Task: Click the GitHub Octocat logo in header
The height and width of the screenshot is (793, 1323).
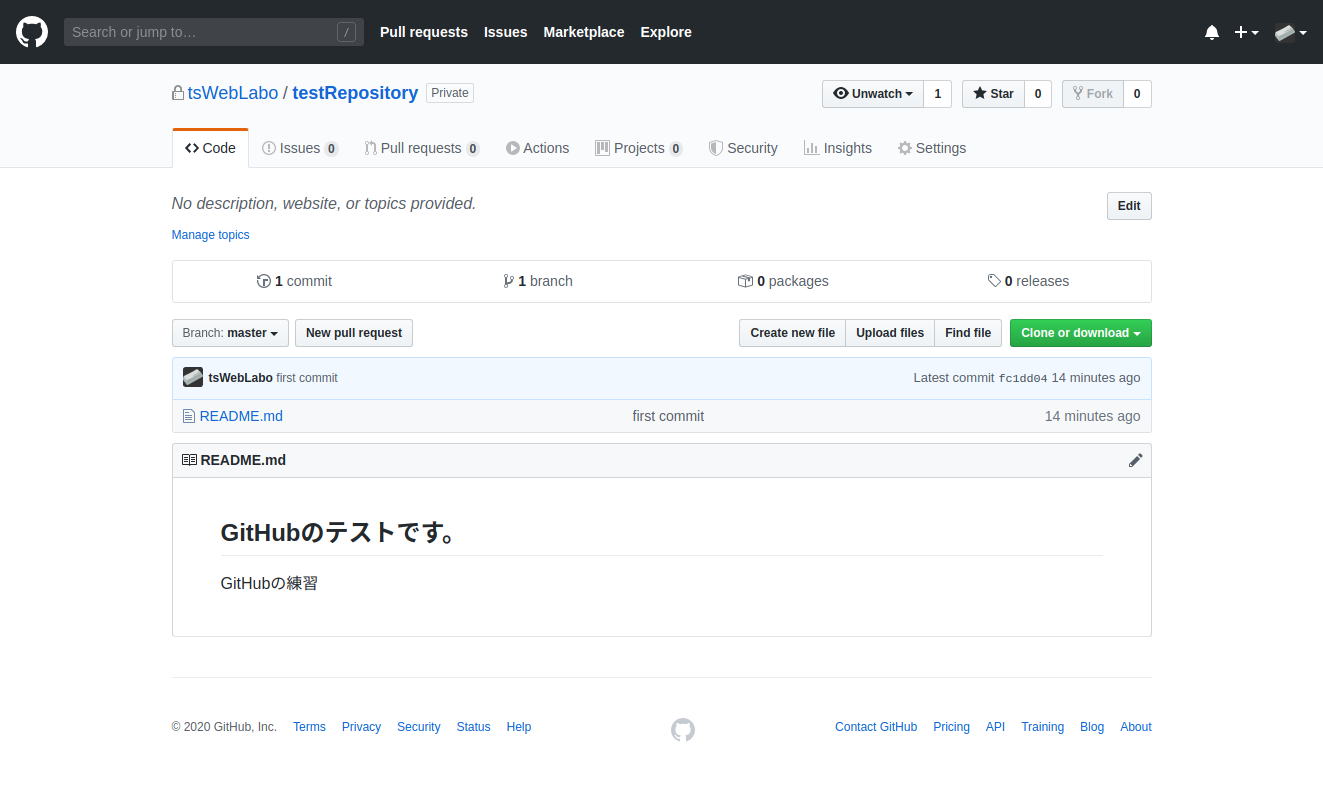Action: (x=32, y=32)
